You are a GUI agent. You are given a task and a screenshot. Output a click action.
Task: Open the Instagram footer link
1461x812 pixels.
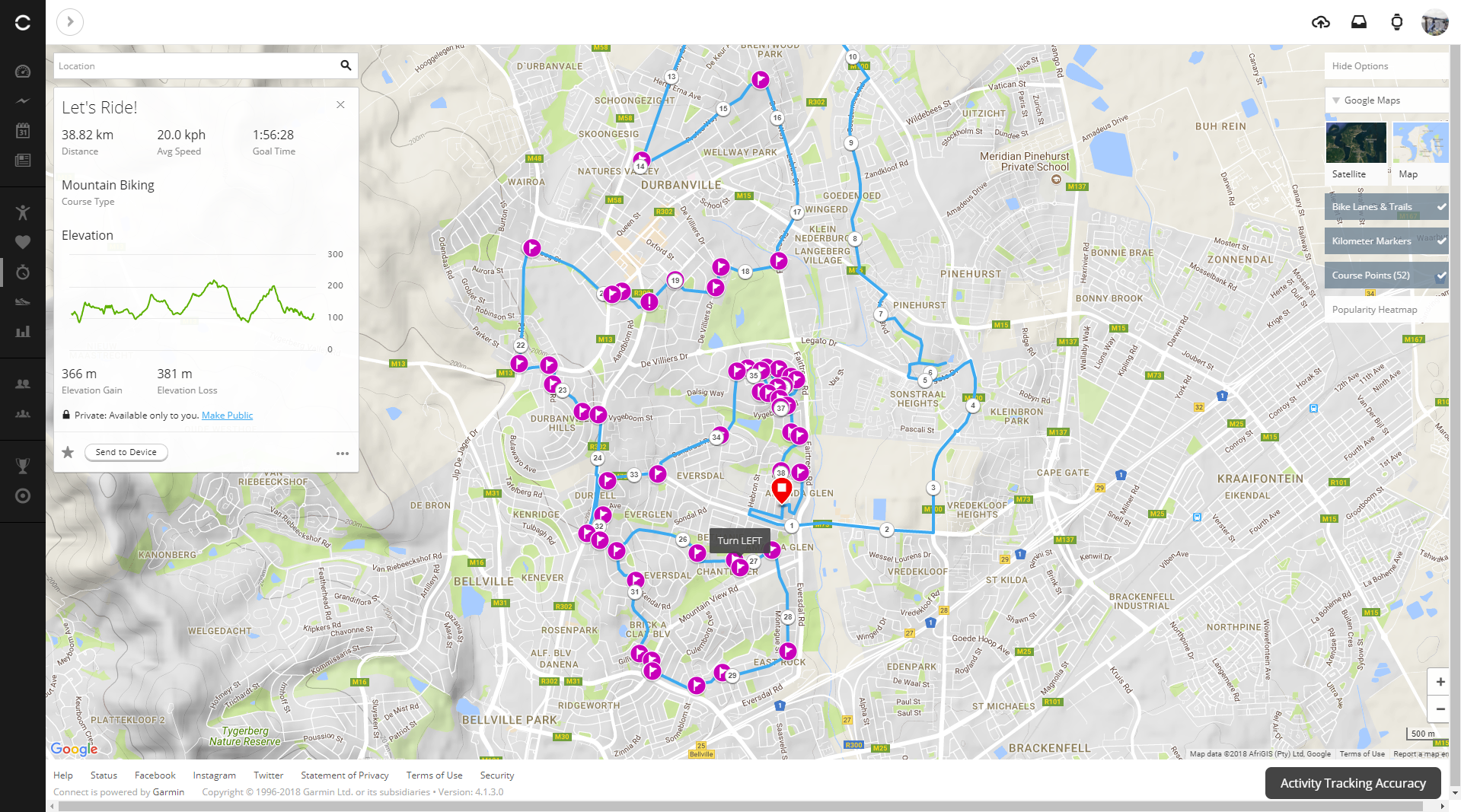click(x=214, y=775)
